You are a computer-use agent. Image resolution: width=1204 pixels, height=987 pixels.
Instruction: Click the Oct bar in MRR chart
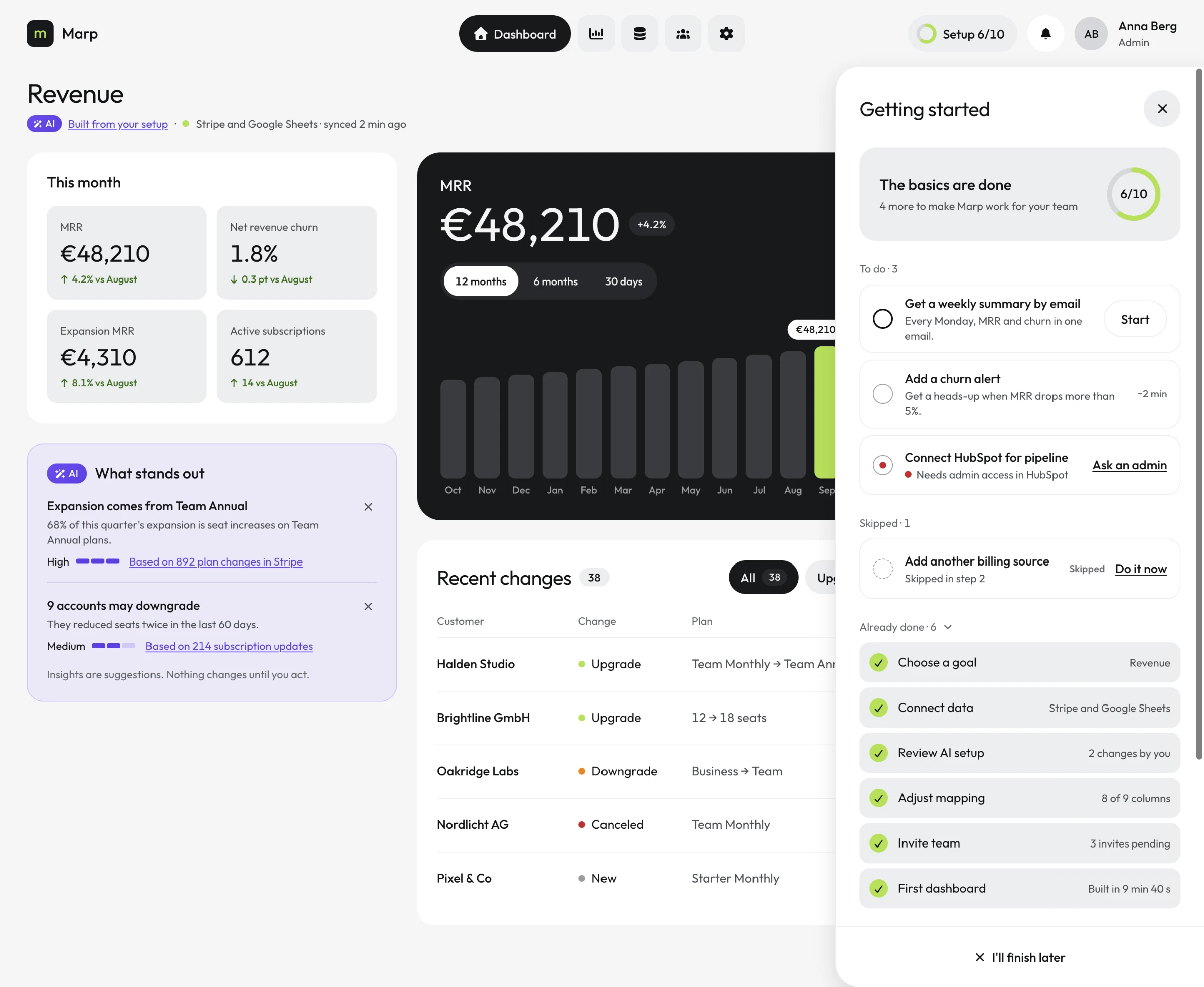click(453, 429)
